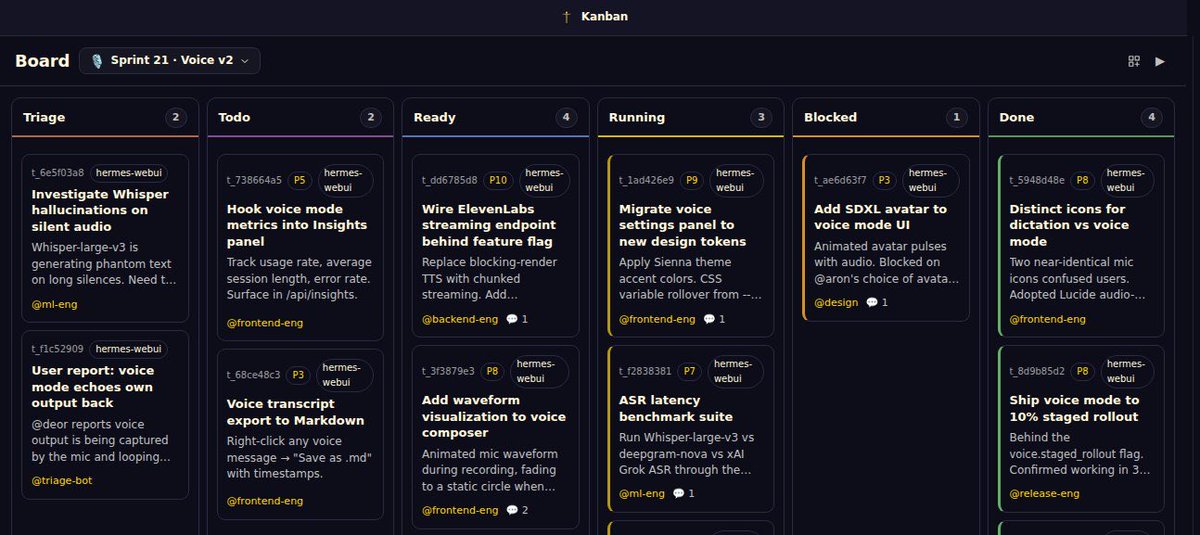Image resolution: width=1200 pixels, height=535 pixels.
Task: Click hermes-webui tag on Ship voice mode card
Action: (1129, 371)
